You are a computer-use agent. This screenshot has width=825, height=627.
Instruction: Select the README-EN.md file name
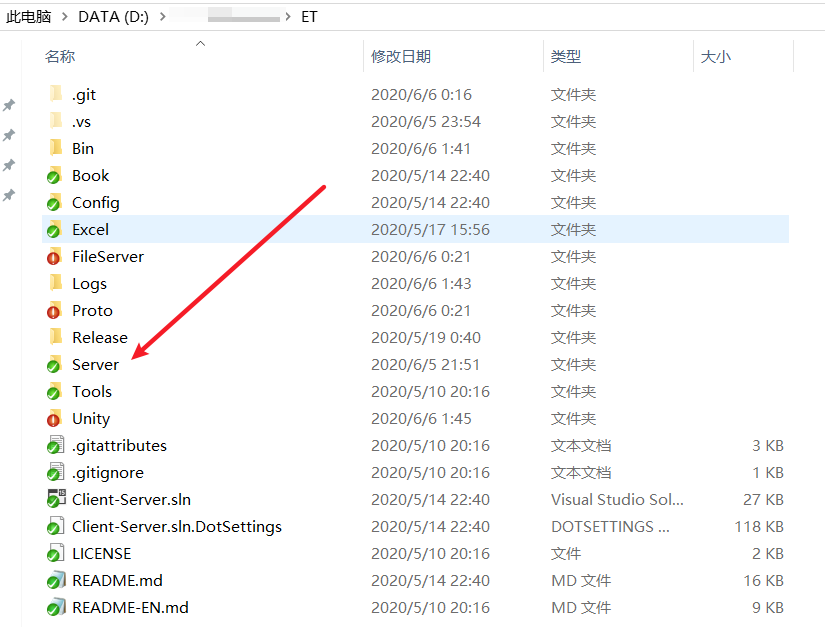[130, 608]
